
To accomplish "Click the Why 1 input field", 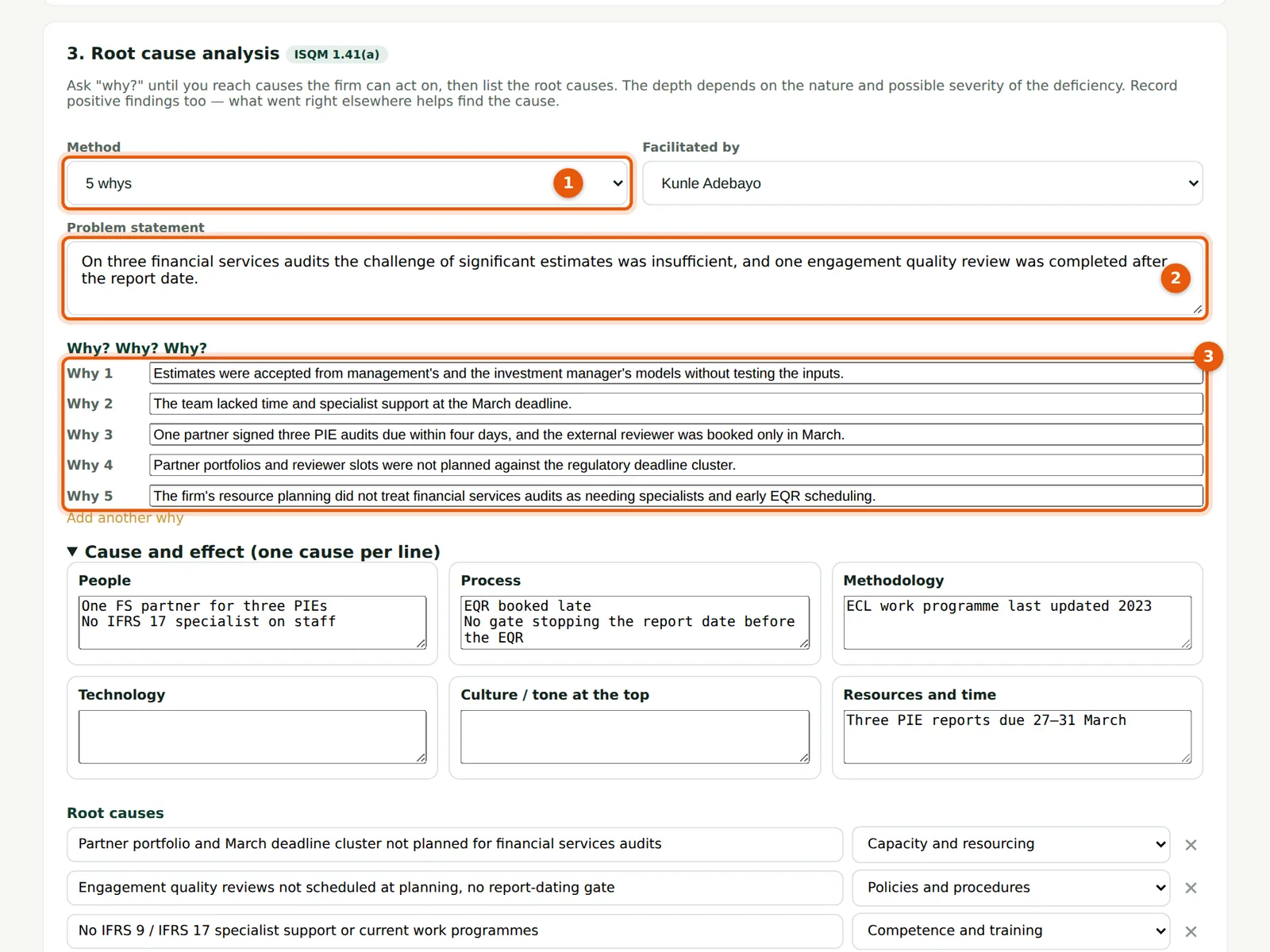I will [x=676, y=373].
